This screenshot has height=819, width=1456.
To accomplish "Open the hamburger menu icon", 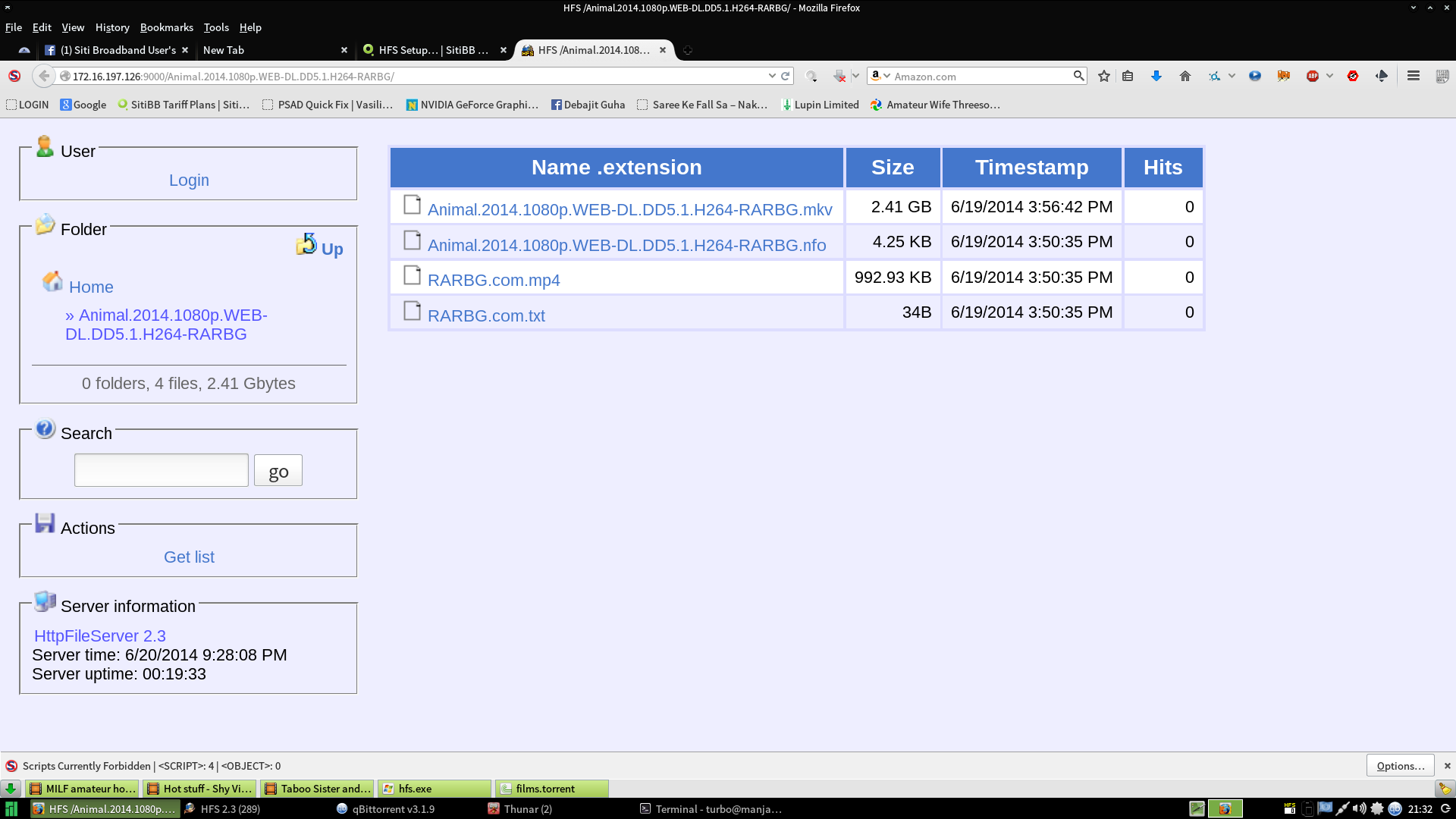I will pyautogui.click(x=1414, y=76).
